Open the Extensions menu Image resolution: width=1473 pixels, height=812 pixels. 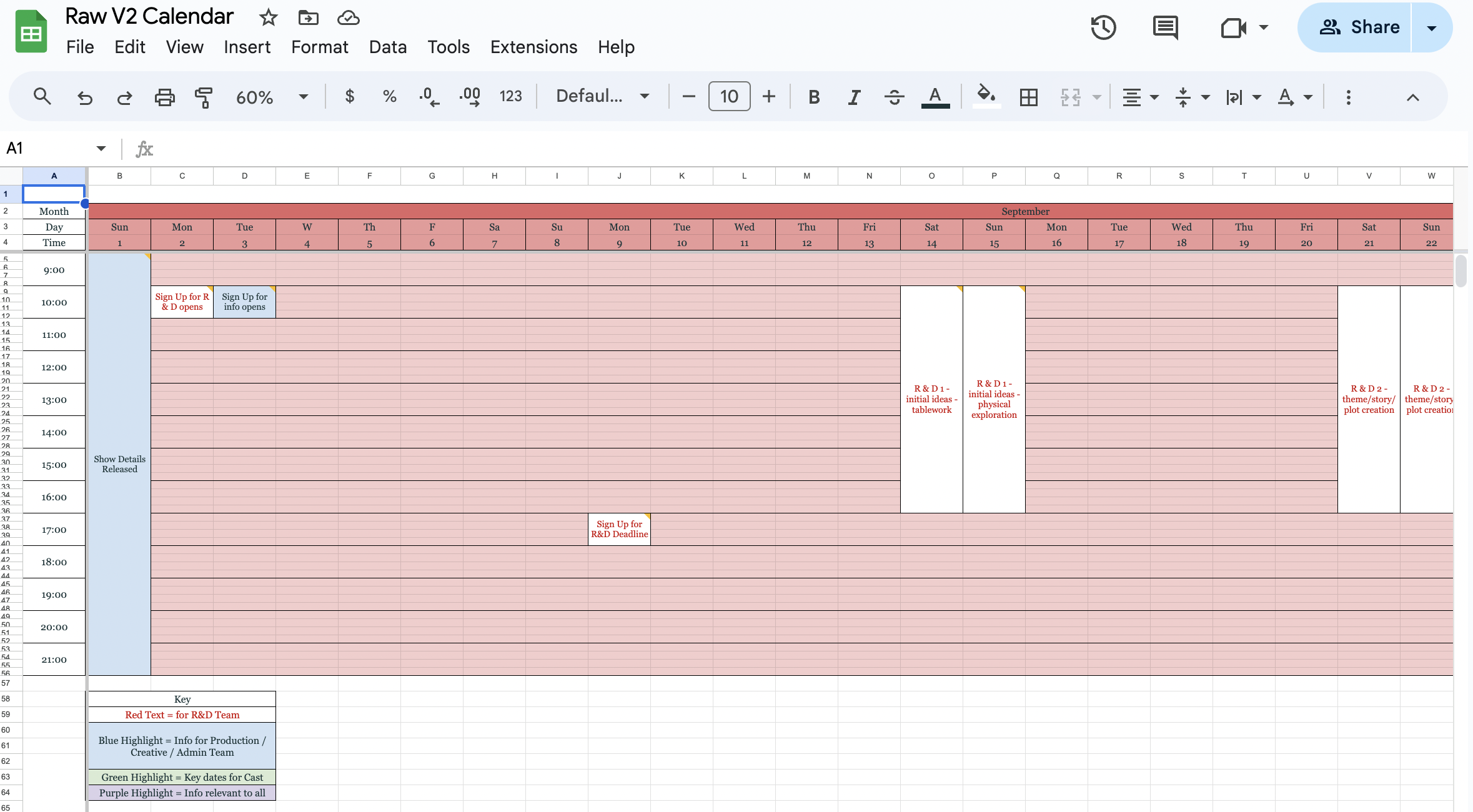tap(533, 47)
